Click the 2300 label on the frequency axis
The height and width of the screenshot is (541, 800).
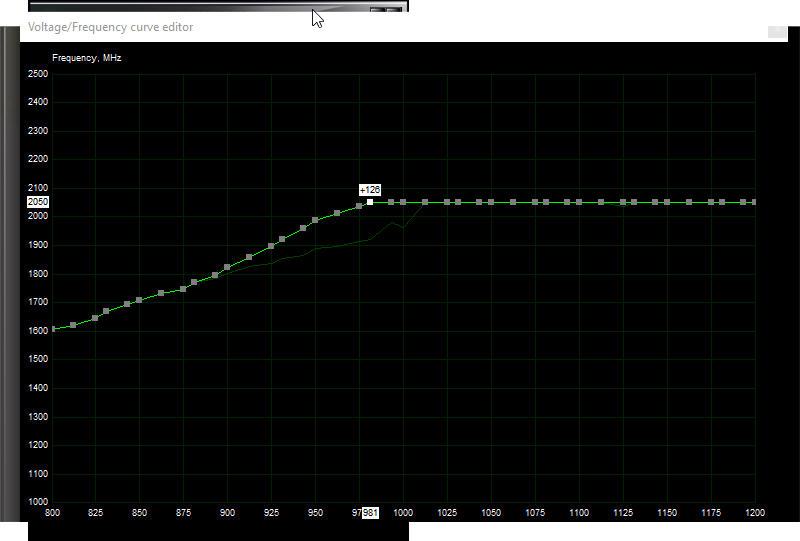click(x=38, y=131)
